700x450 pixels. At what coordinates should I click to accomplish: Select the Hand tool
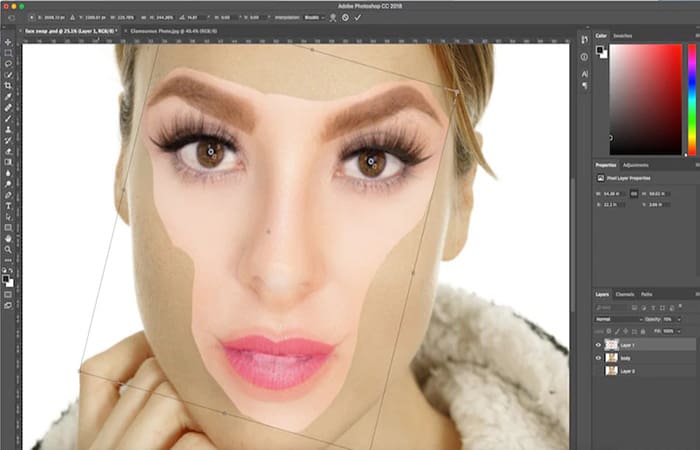pyautogui.click(x=8, y=238)
